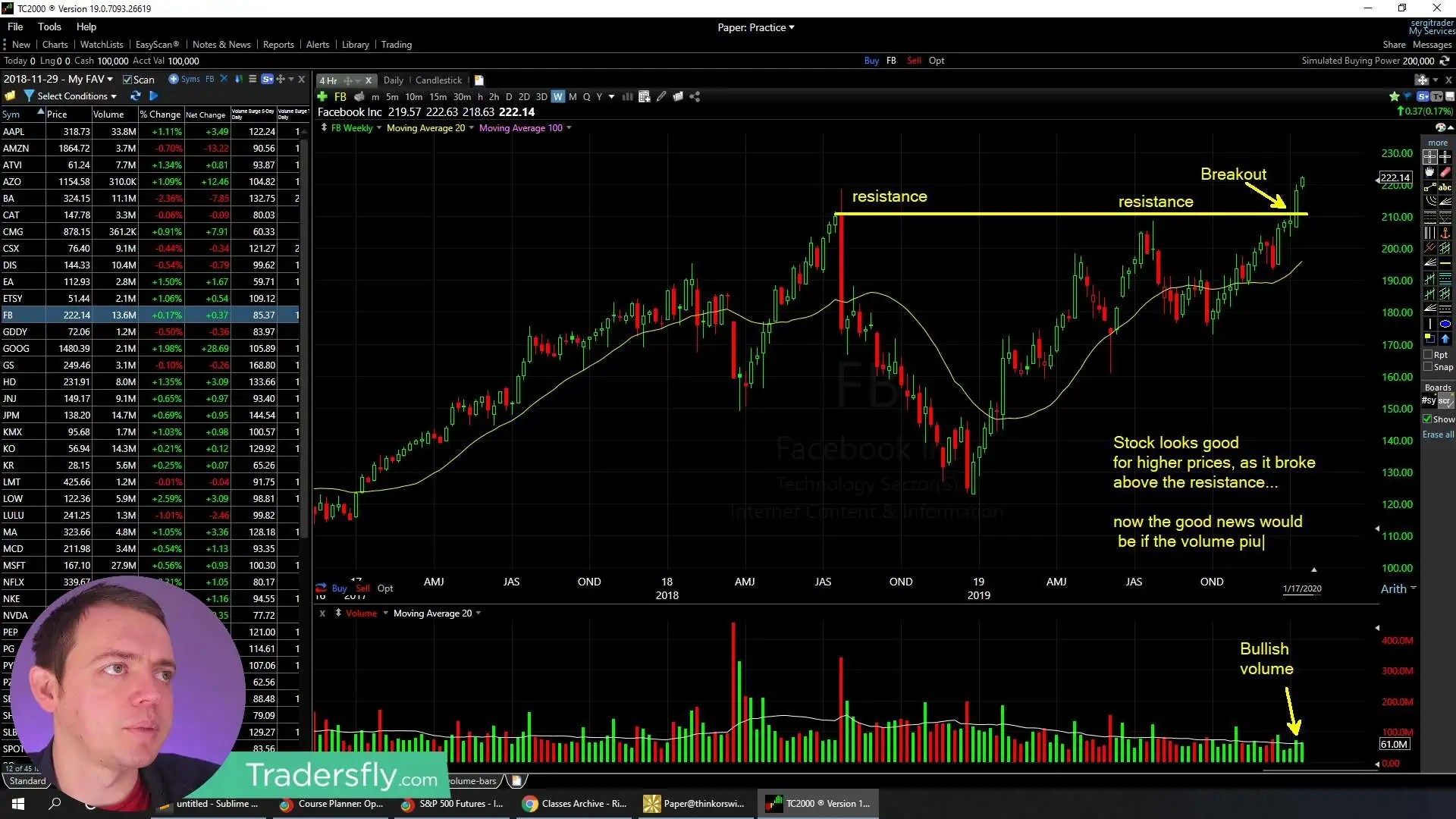Uncheck the Scan checkbox in watchlist header
This screenshot has height=819, width=1456.
tap(127, 80)
